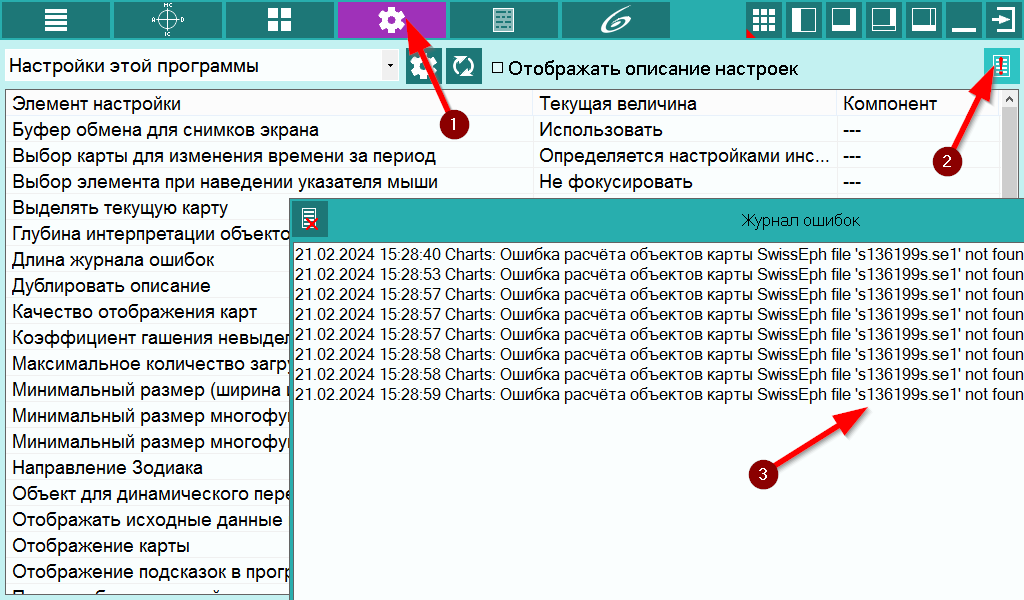Click the settings list scrollbar up arrow

(1010, 100)
